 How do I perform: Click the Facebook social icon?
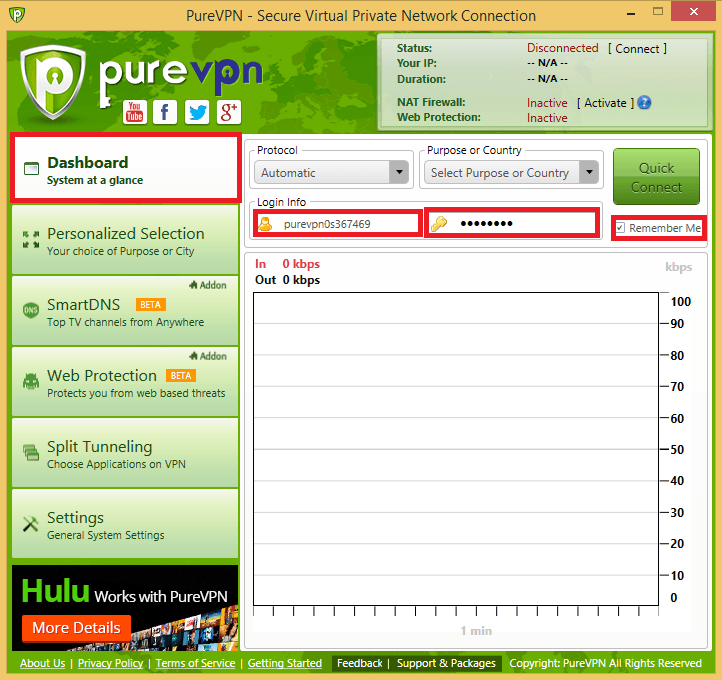tap(165, 112)
